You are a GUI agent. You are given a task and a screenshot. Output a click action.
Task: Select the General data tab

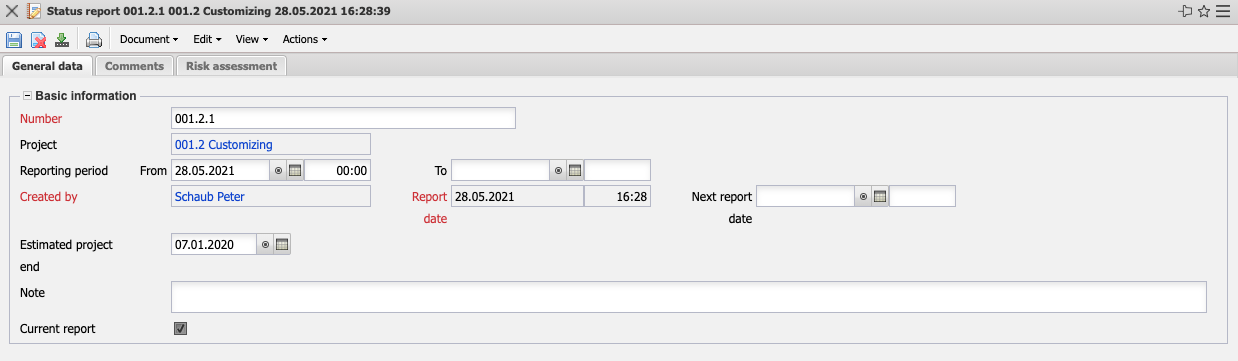coord(47,66)
